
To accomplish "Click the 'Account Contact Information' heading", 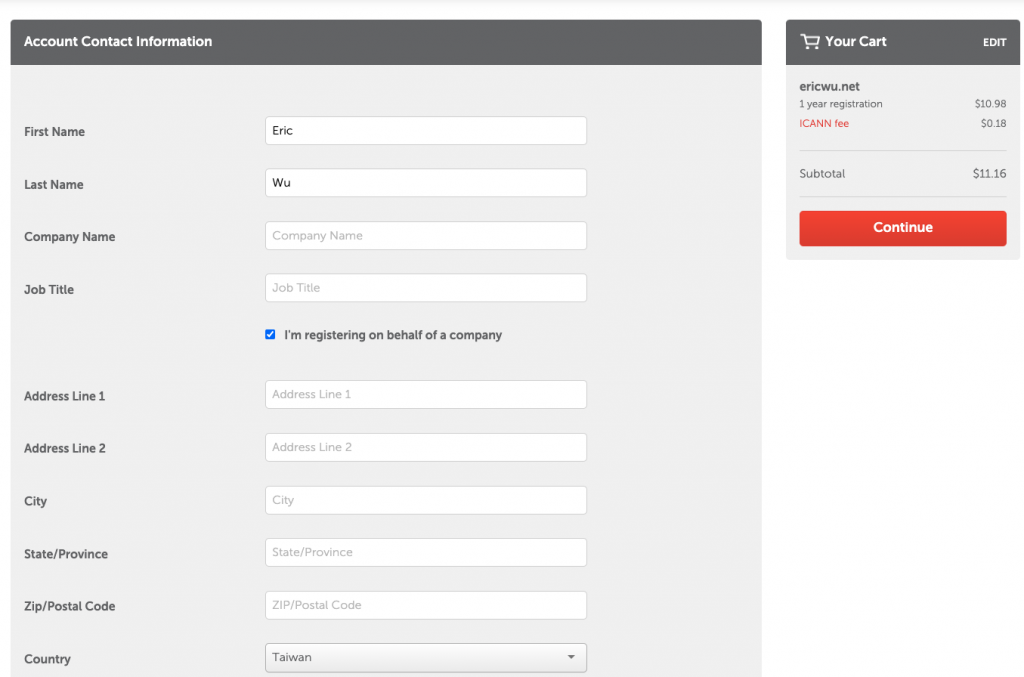I will (118, 42).
